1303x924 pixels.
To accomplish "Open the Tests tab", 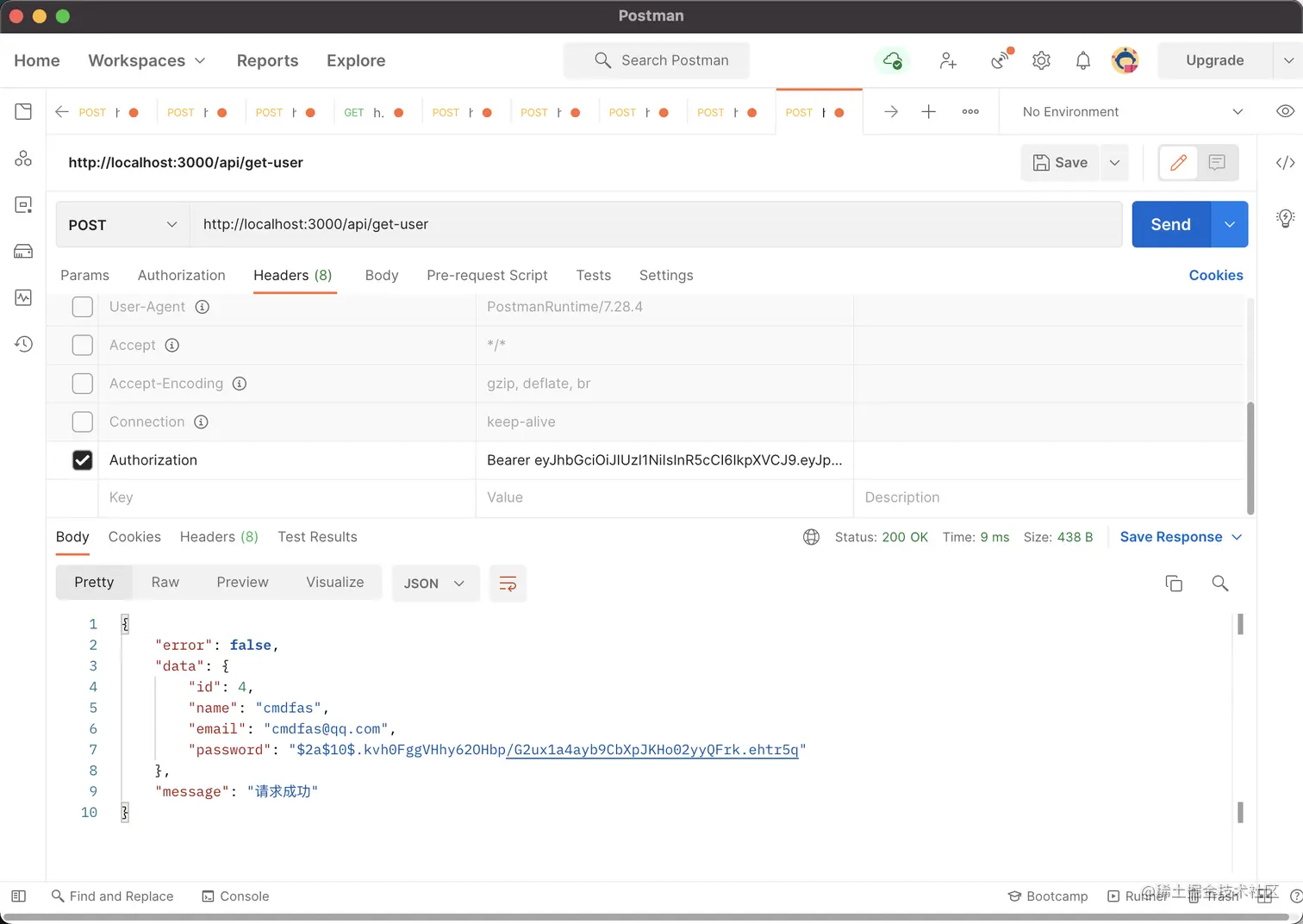I will (x=593, y=275).
